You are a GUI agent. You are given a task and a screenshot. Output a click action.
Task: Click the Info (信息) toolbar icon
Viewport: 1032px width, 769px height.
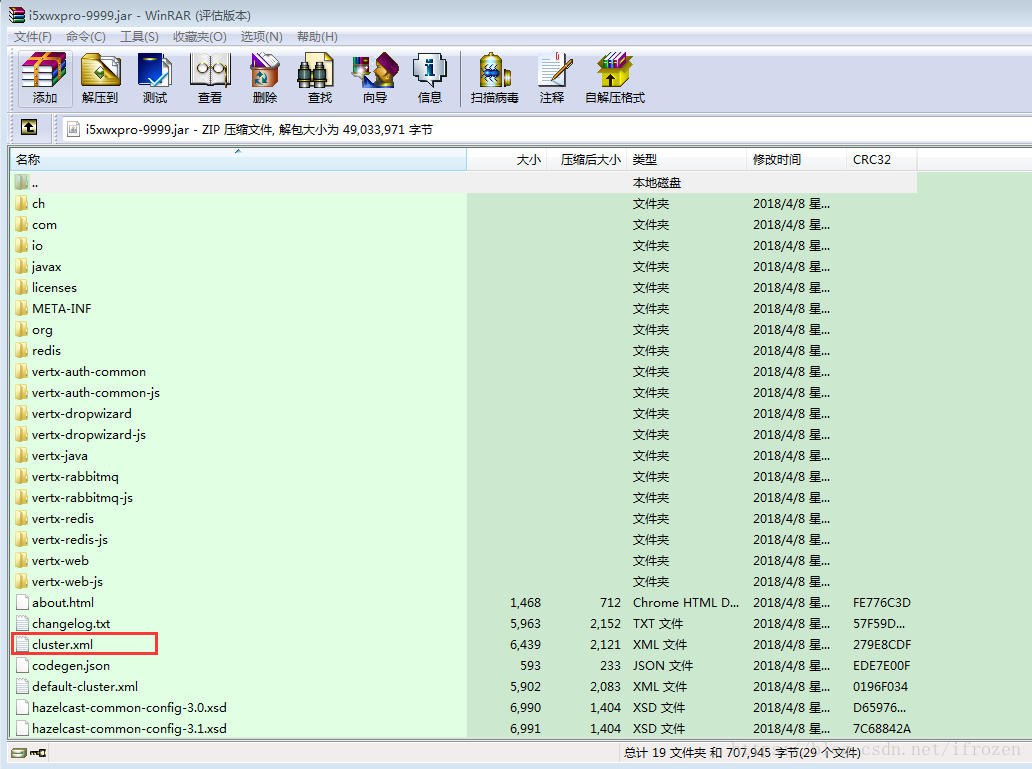pyautogui.click(x=430, y=78)
